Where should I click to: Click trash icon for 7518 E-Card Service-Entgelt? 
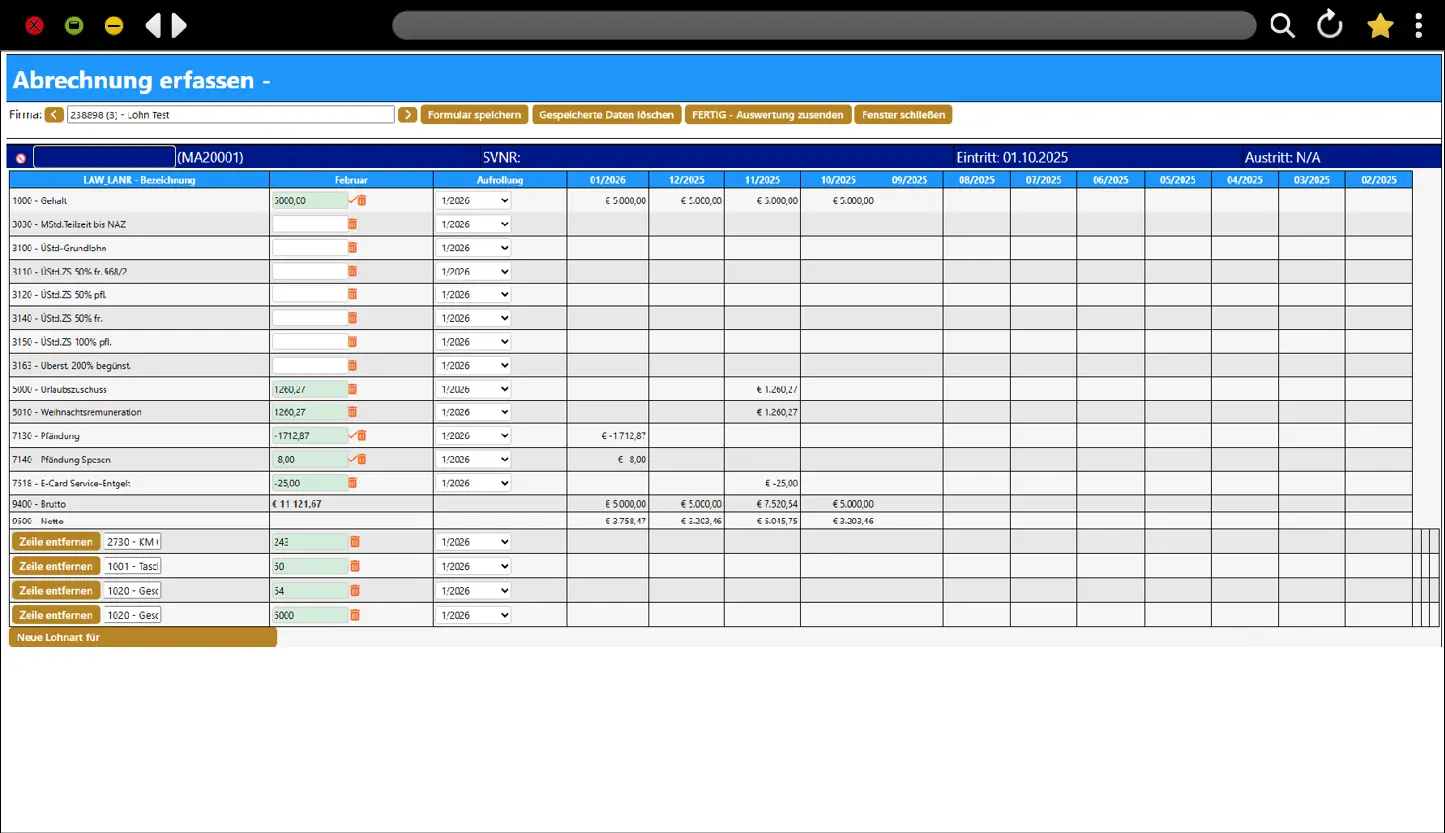coord(352,483)
